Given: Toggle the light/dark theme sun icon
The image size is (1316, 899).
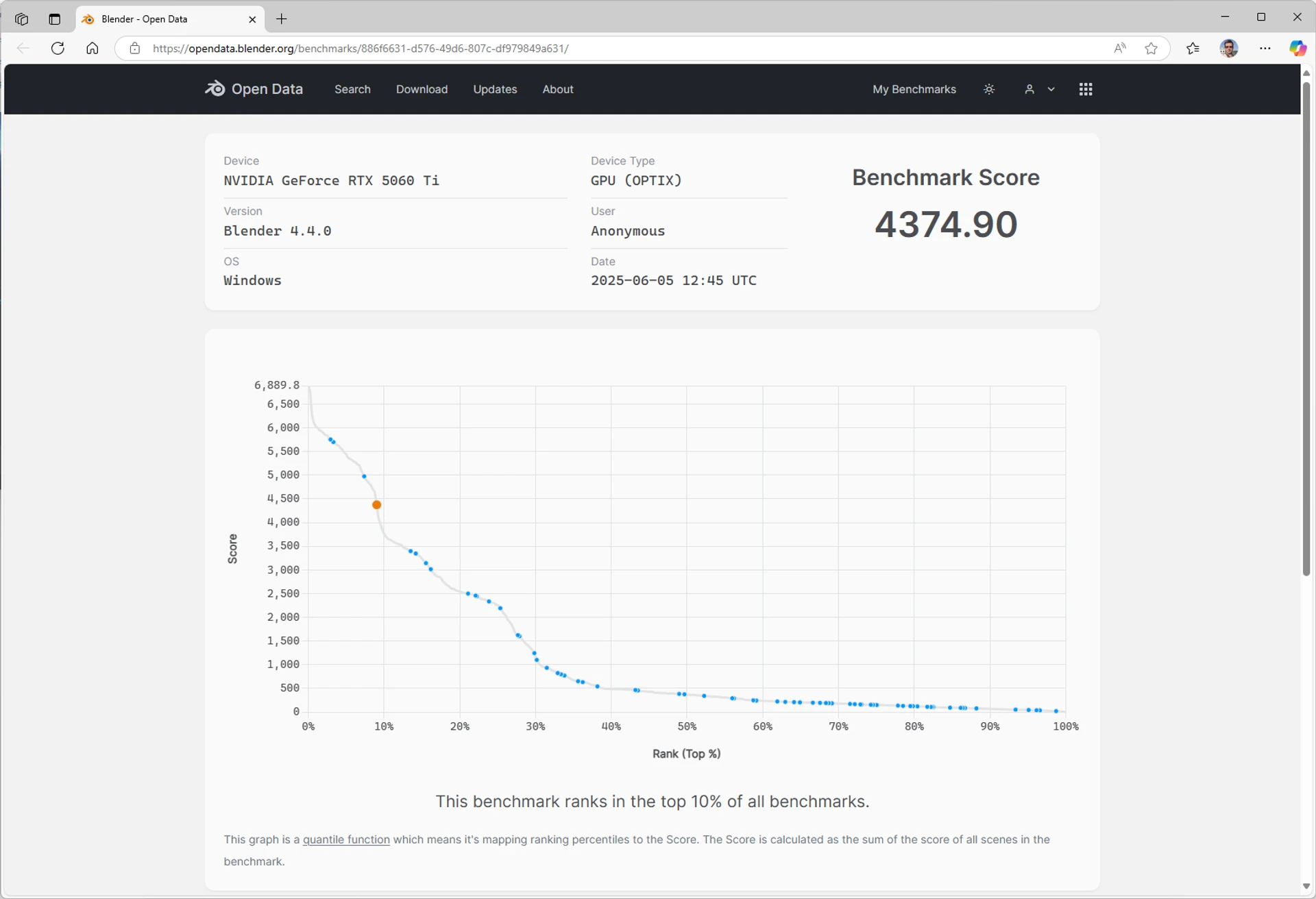Looking at the screenshot, I should (x=988, y=89).
